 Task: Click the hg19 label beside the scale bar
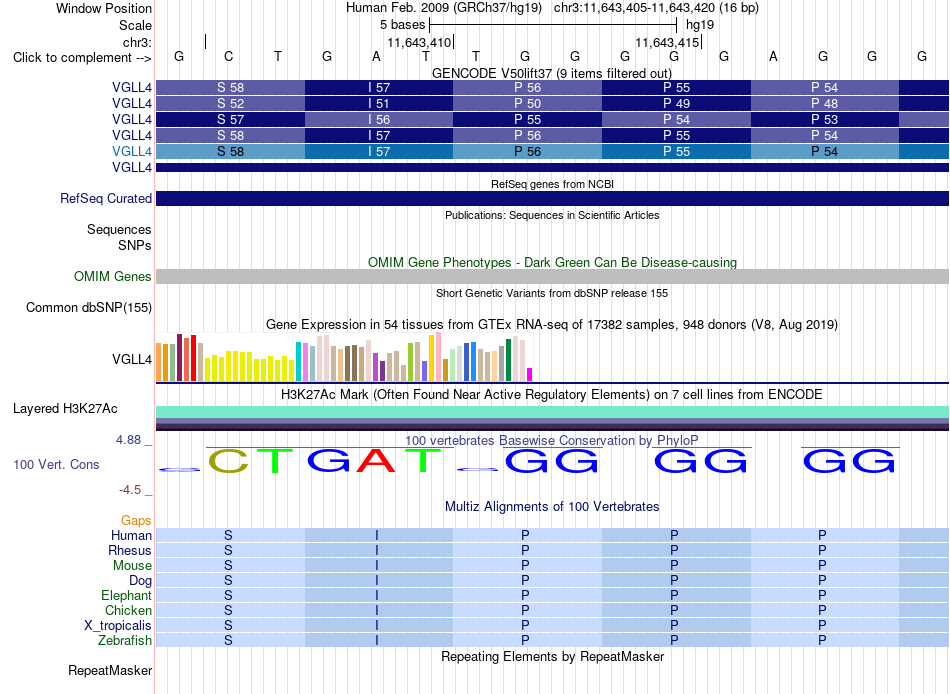(700, 25)
